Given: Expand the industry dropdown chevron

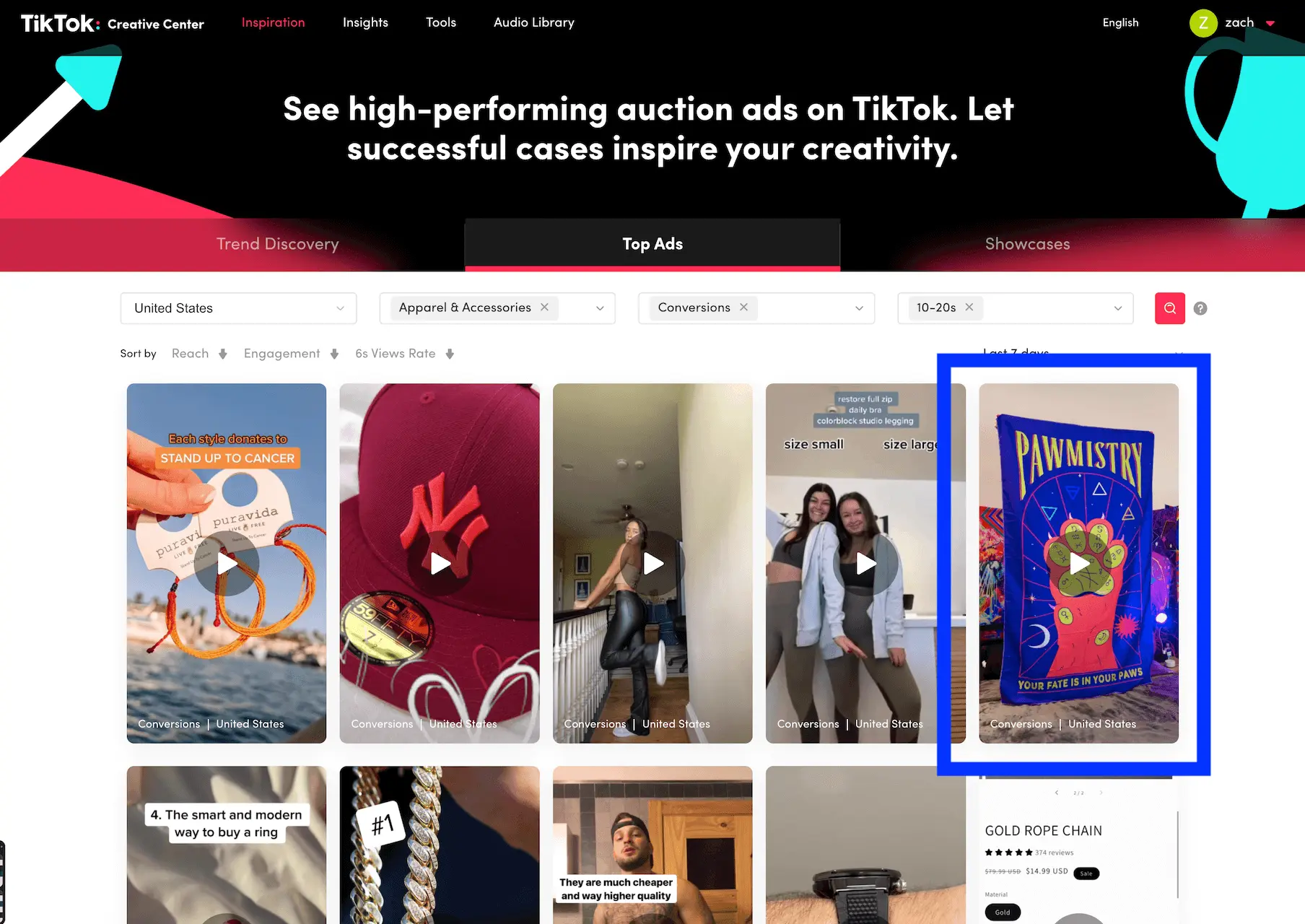Looking at the screenshot, I should coord(600,308).
